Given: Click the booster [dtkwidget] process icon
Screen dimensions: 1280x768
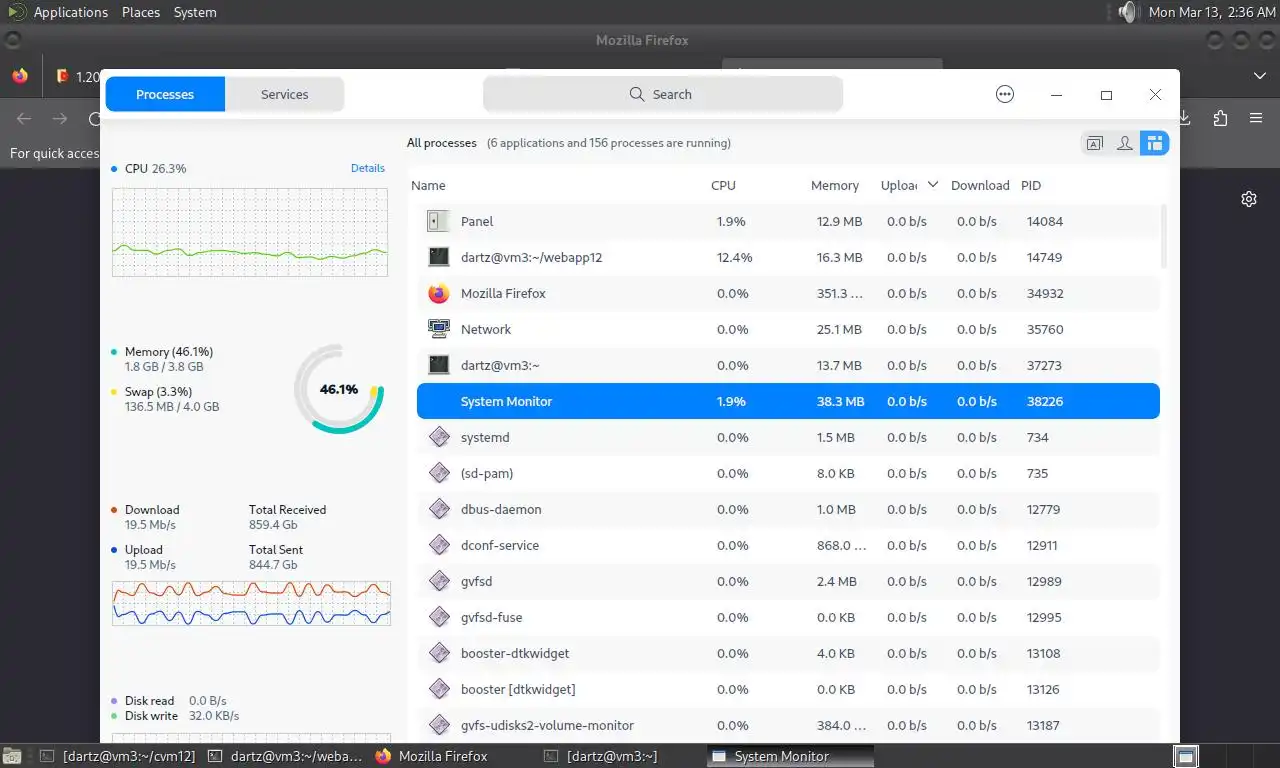Looking at the screenshot, I should pyautogui.click(x=438, y=689).
